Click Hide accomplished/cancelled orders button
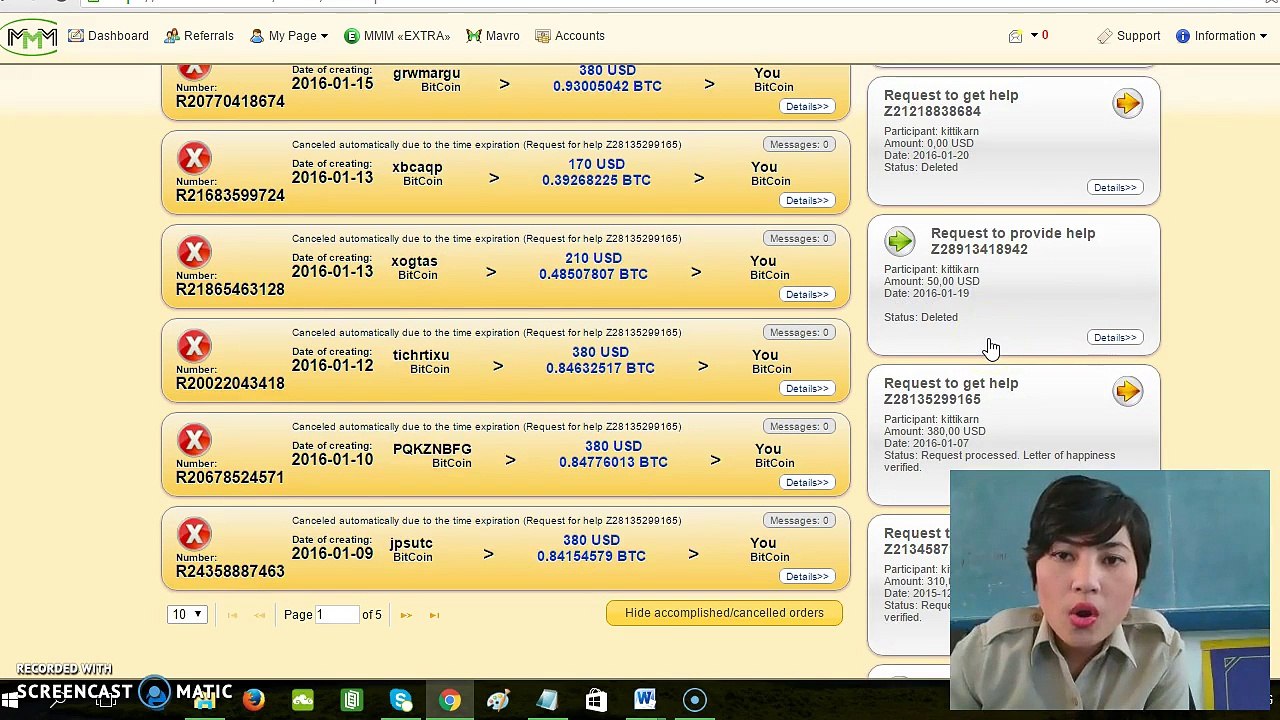The image size is (1280, 720). [x=724, y=613]
